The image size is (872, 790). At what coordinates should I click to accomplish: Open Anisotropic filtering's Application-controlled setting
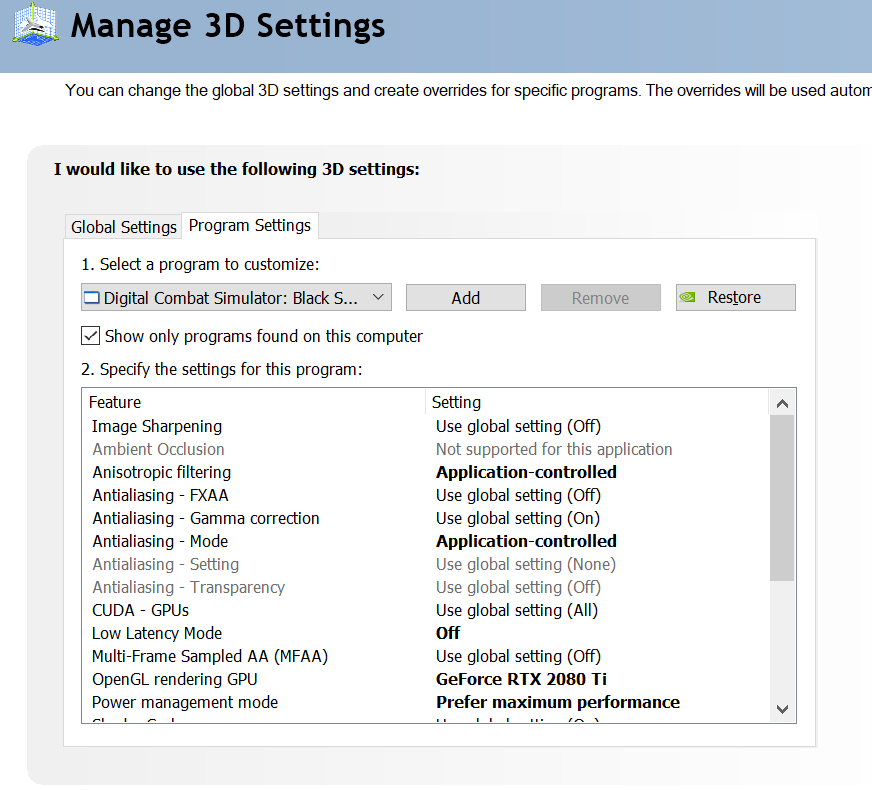click(x=526, y=472)
